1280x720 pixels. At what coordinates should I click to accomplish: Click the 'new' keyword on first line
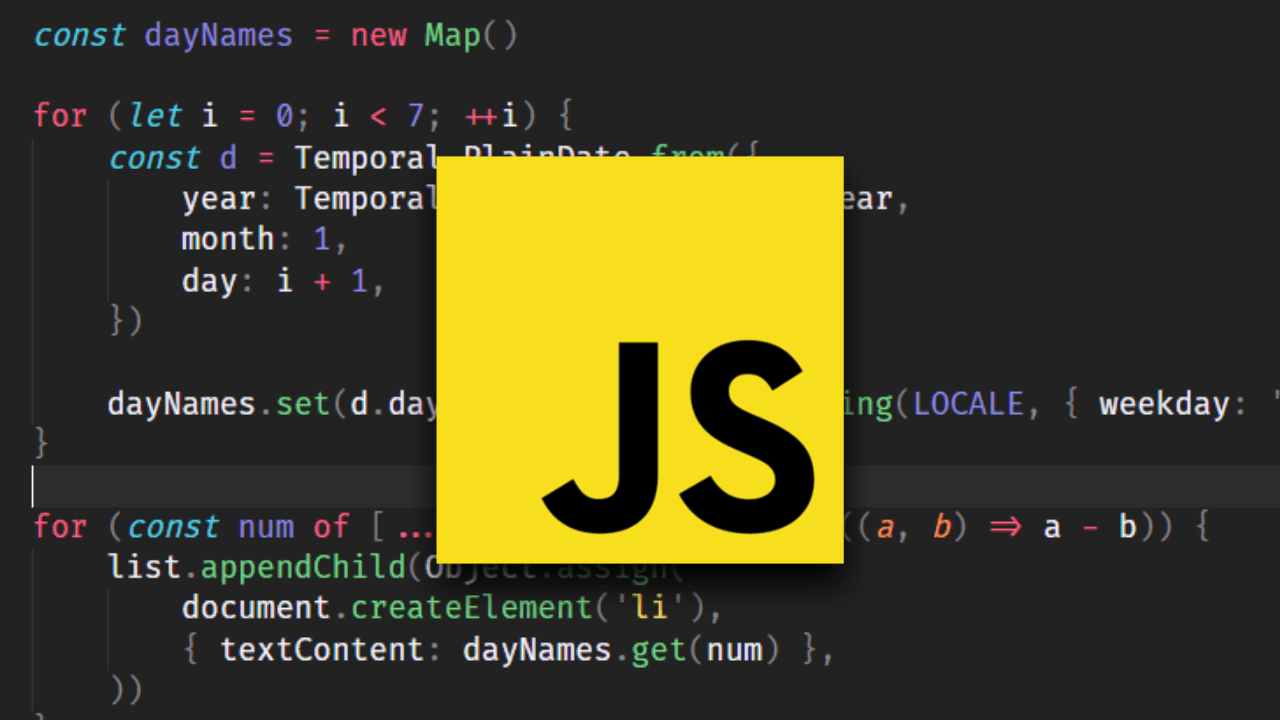point(378,36)
